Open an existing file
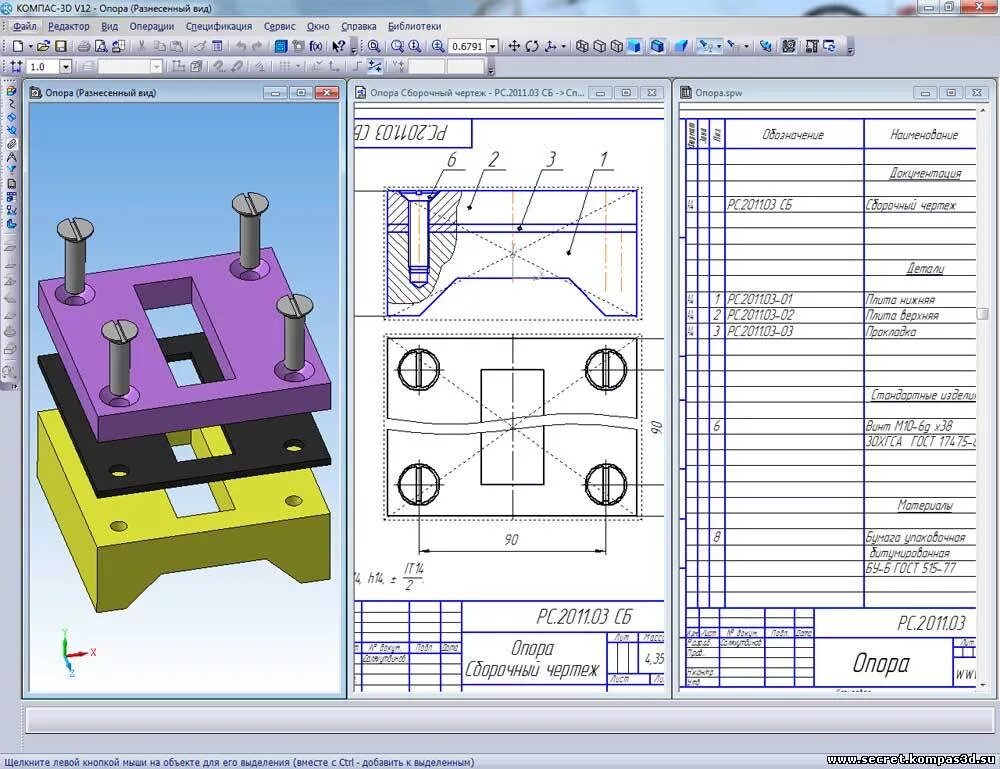 [x=43, y=46]
